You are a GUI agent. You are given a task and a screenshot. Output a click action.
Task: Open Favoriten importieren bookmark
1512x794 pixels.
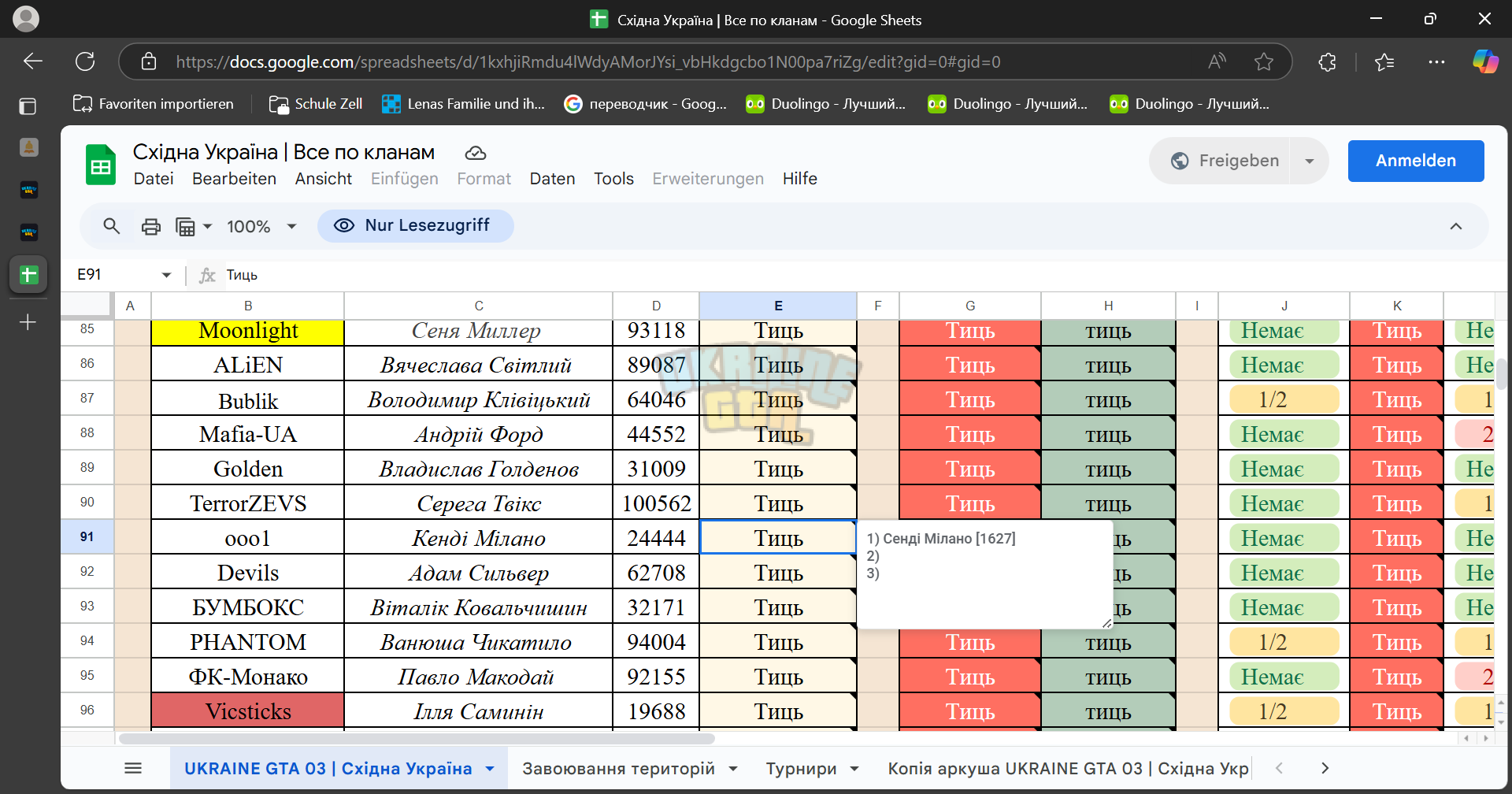click(x=154, y=104)
